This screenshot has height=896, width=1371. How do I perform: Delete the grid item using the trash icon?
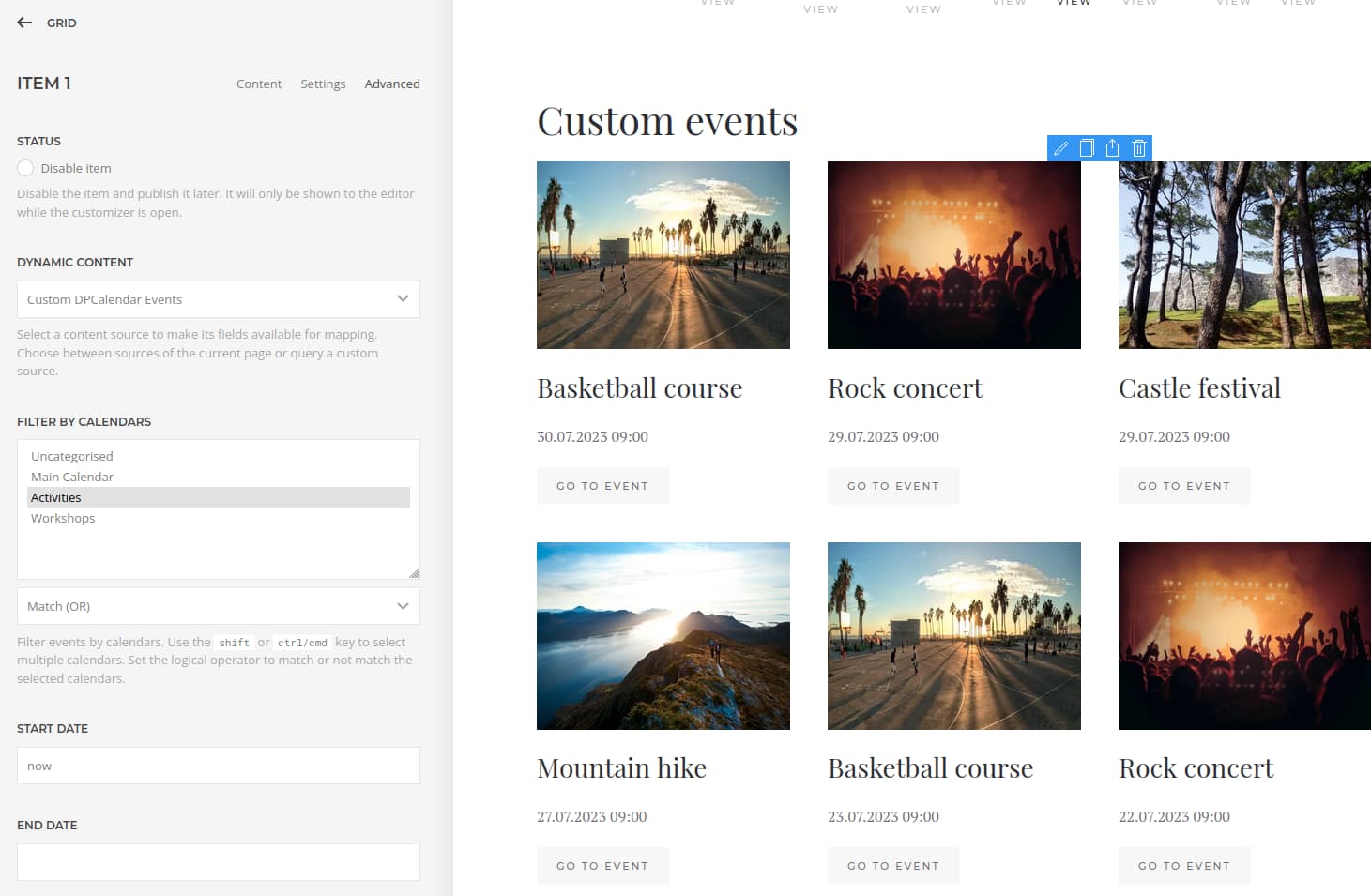point(1137,147)
